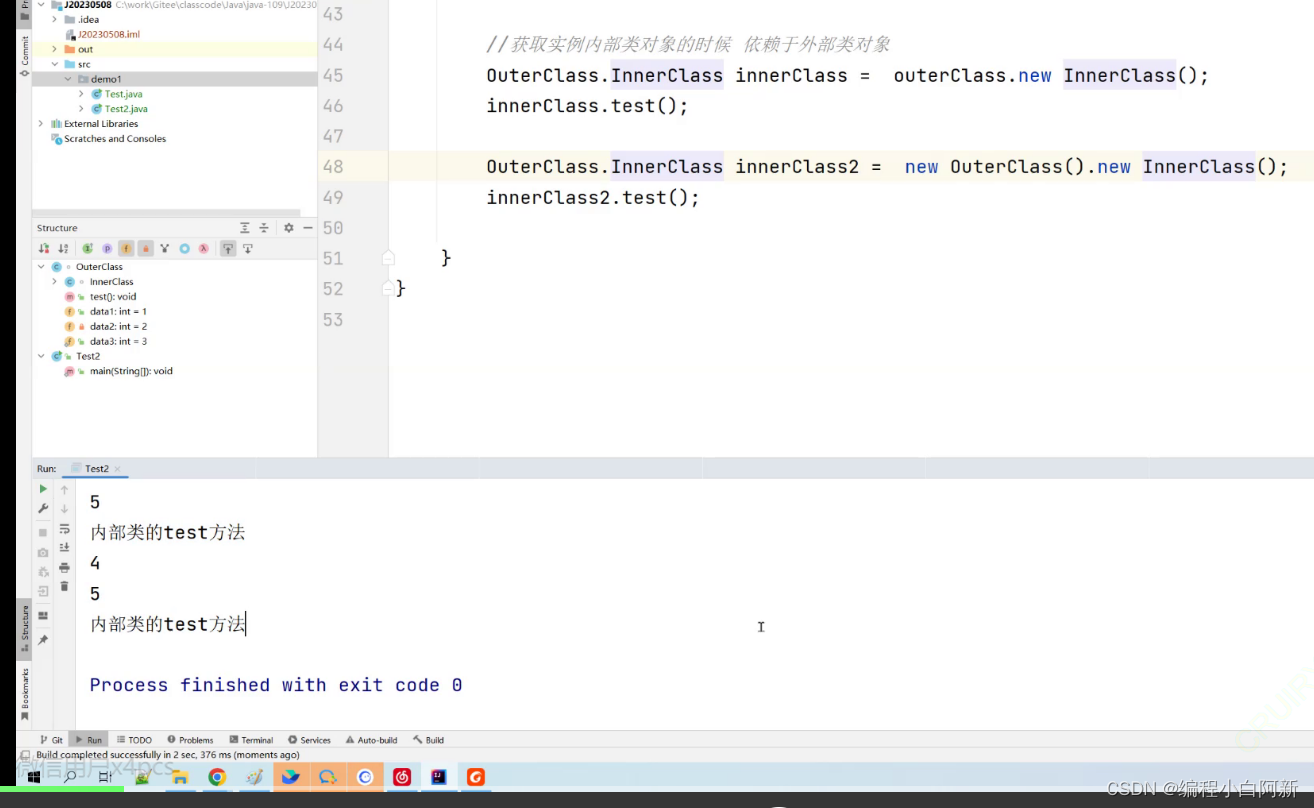Open the Run tool window tab
The width and height of the screenshot is (1314, 808).
pos(89,740)
